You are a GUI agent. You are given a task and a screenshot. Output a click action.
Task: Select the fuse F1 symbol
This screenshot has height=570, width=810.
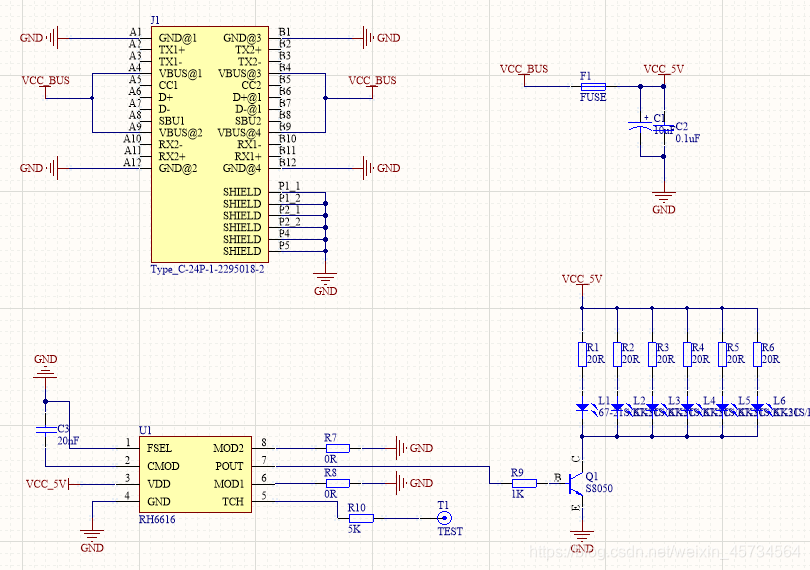tap(593, 87)
